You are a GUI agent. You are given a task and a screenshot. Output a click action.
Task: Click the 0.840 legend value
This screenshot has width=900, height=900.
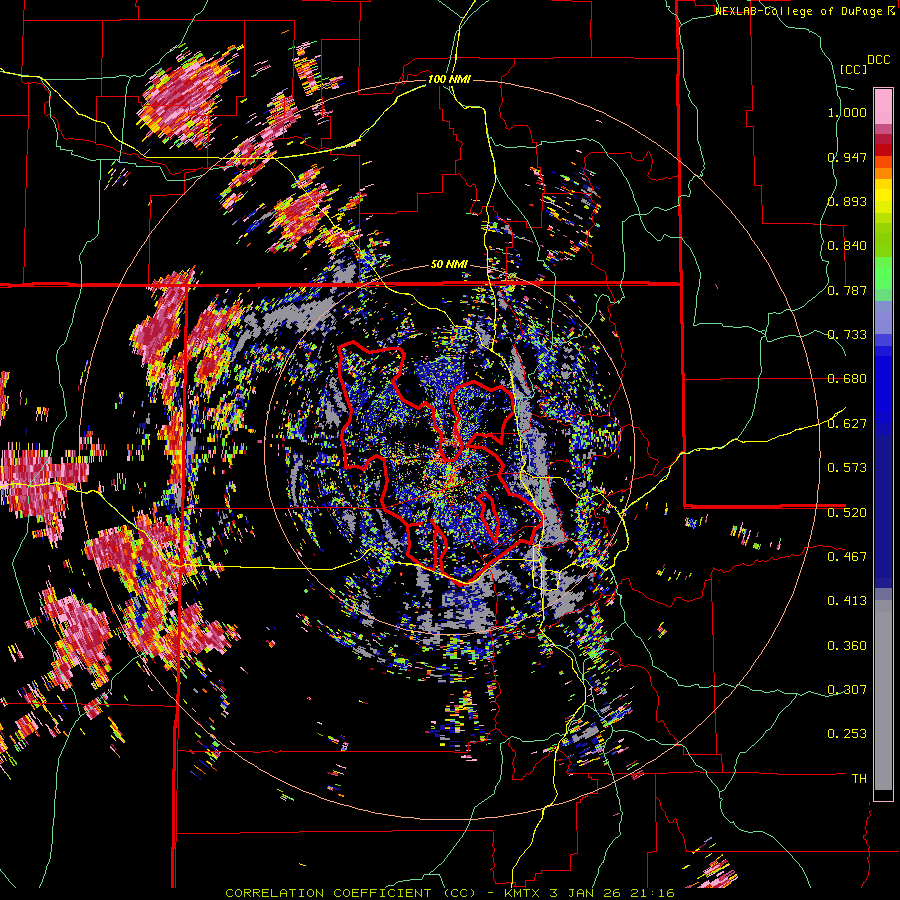(847, 246)
